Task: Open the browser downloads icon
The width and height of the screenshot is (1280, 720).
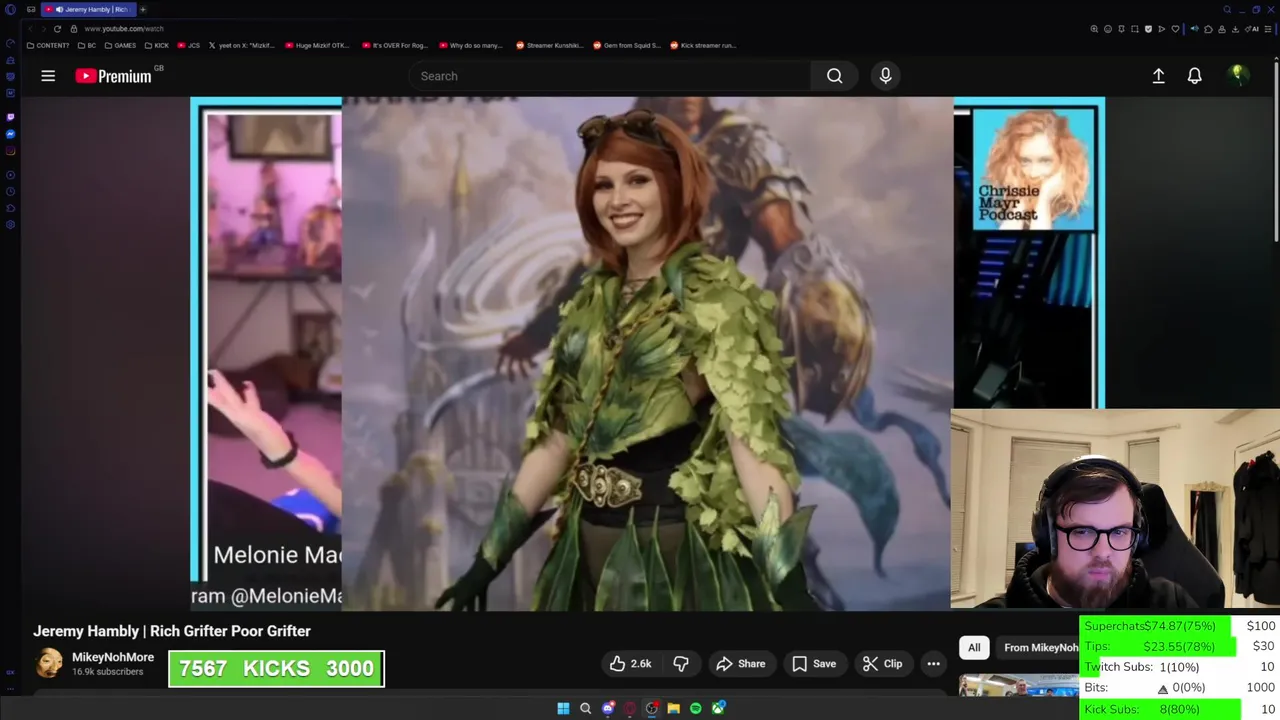Action: point(1235,29)
